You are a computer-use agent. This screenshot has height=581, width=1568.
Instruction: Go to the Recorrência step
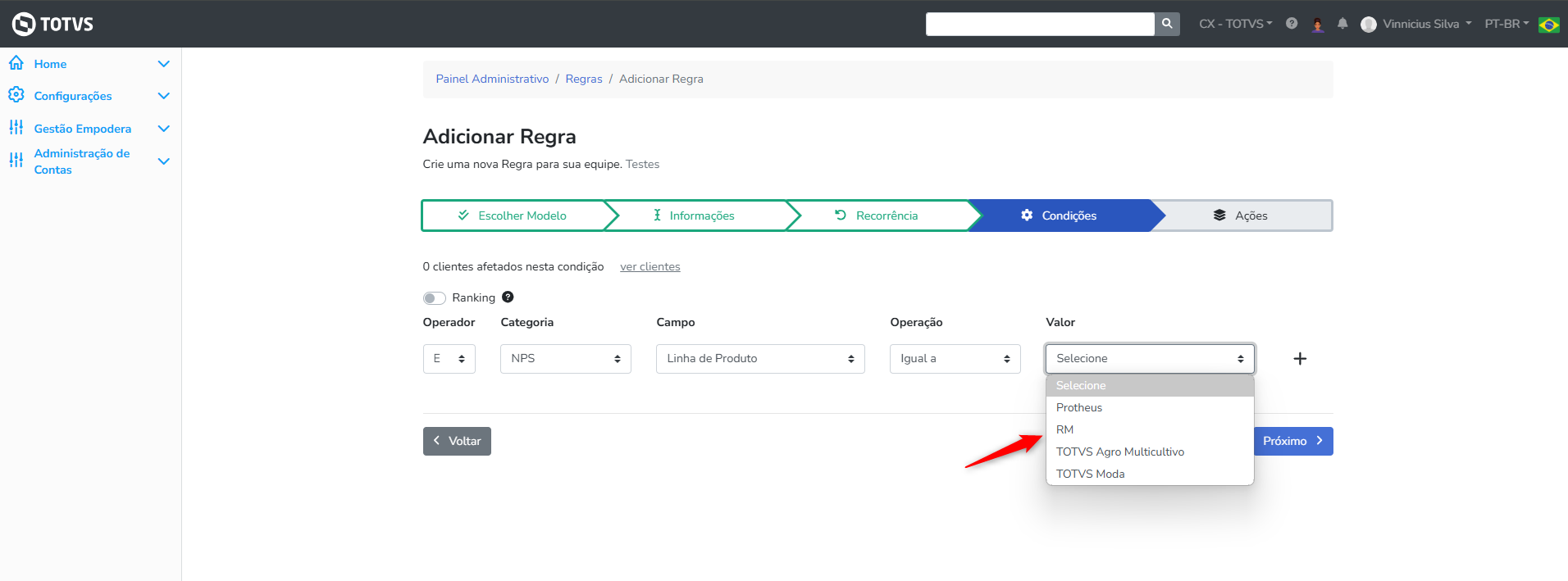(877, 216)
